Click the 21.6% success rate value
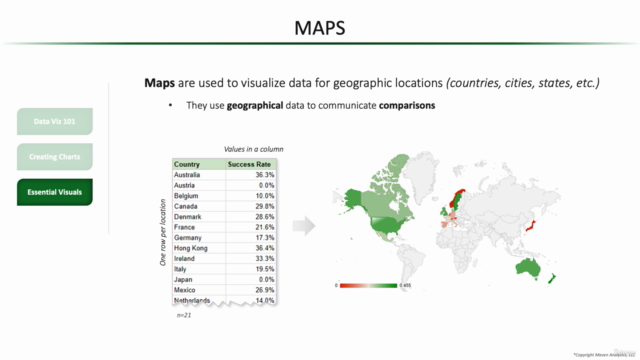The image size is (640, 360). coord(265,227)
